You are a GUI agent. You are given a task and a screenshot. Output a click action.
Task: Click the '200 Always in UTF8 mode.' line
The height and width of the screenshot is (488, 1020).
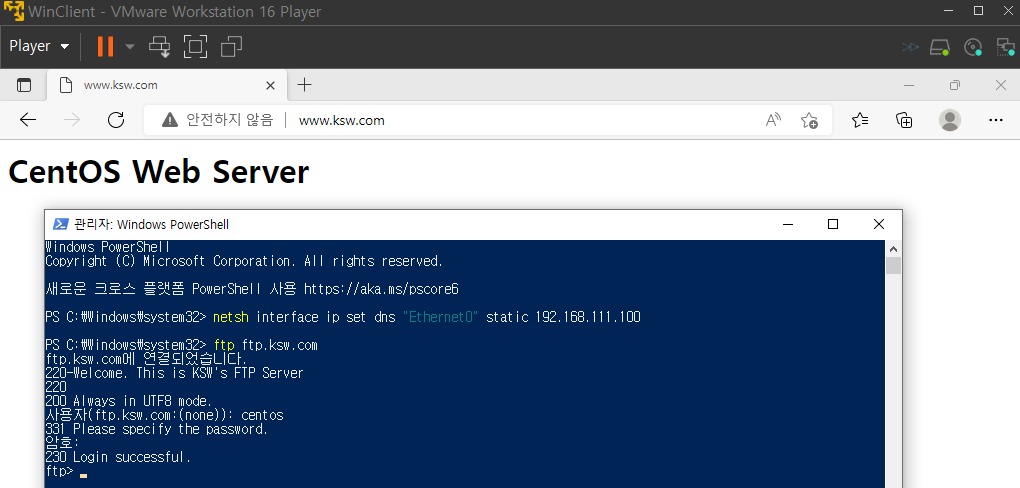[129, 401]
